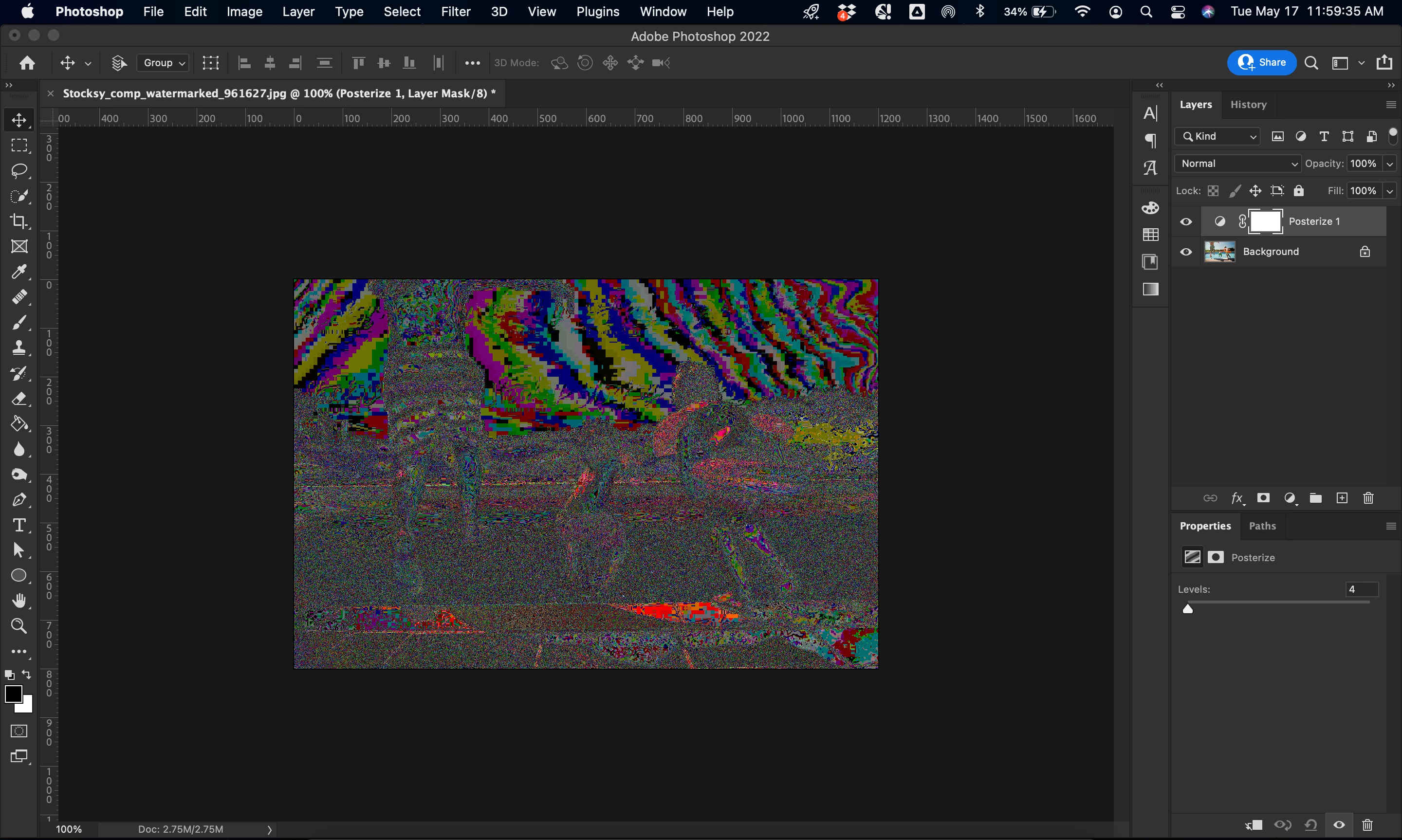Select the Crop tool

18,221
